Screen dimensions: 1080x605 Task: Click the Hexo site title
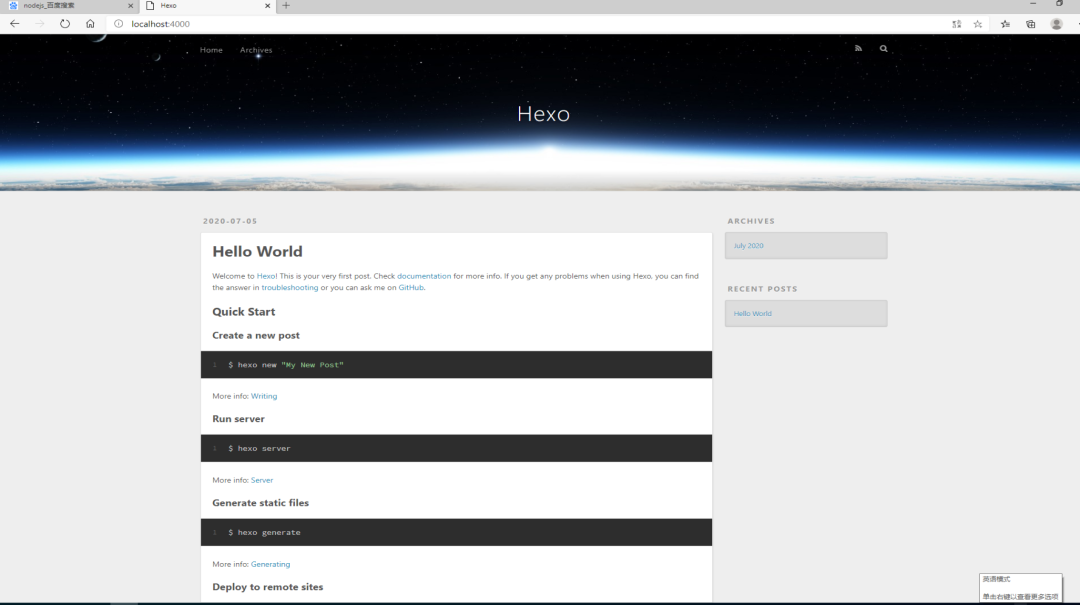pos(543,114)
